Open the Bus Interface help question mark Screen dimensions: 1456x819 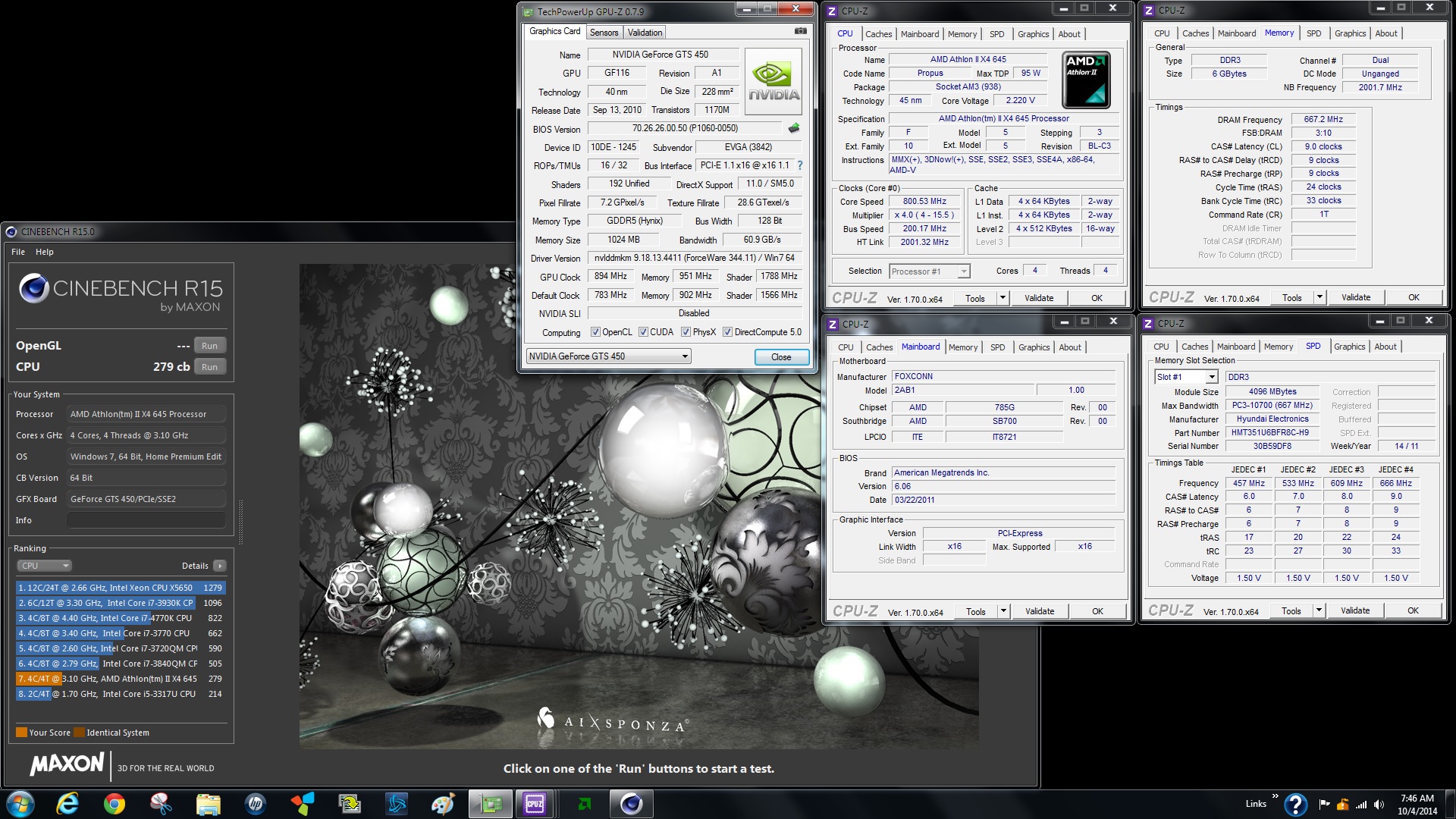799,165
